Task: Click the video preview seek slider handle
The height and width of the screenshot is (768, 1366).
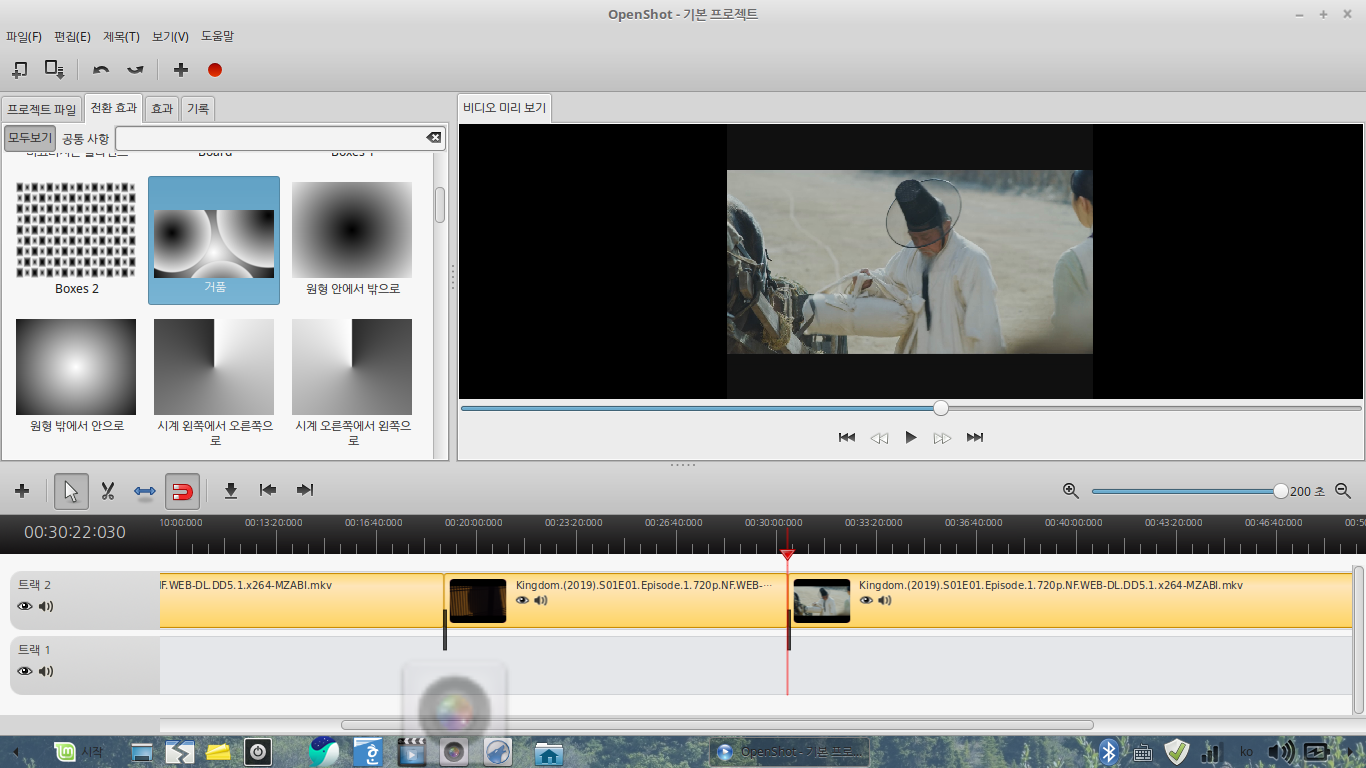Action: click(x=941, y=408)
